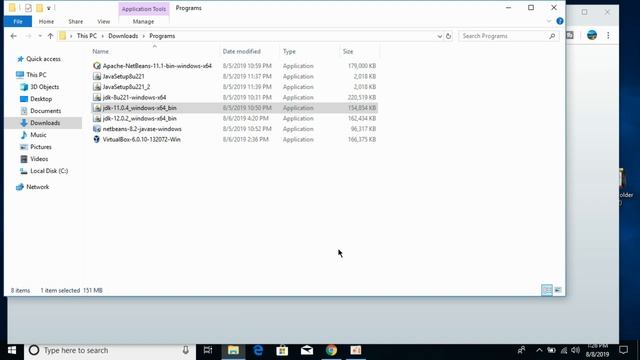Open the Manage ribbon tab
Screen dimensions: 640x360
pyautogui.click(x=143, y=21)
